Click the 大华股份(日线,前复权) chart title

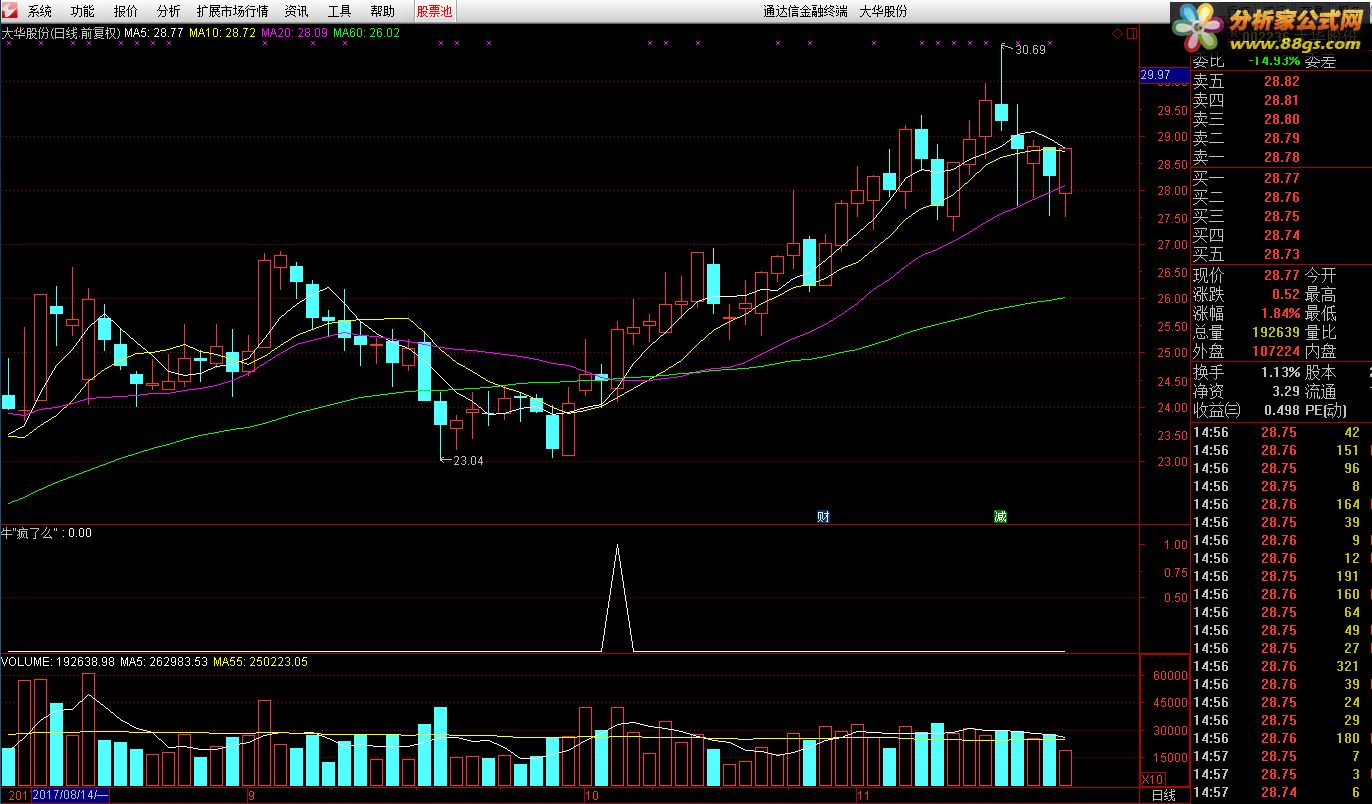(x=61, y=33)
